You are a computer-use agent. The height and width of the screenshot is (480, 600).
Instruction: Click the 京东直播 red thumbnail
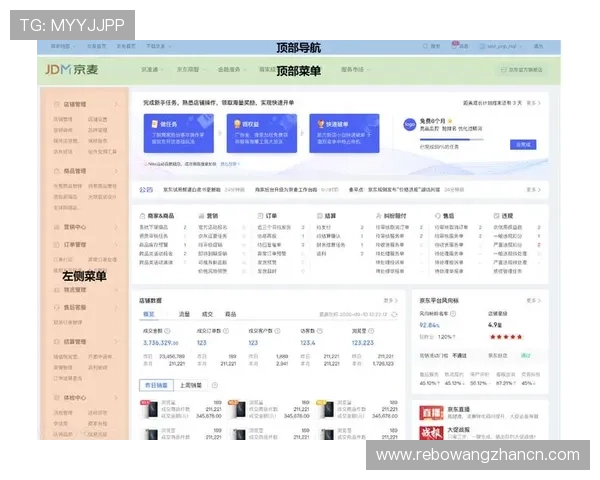coord(431,413)
